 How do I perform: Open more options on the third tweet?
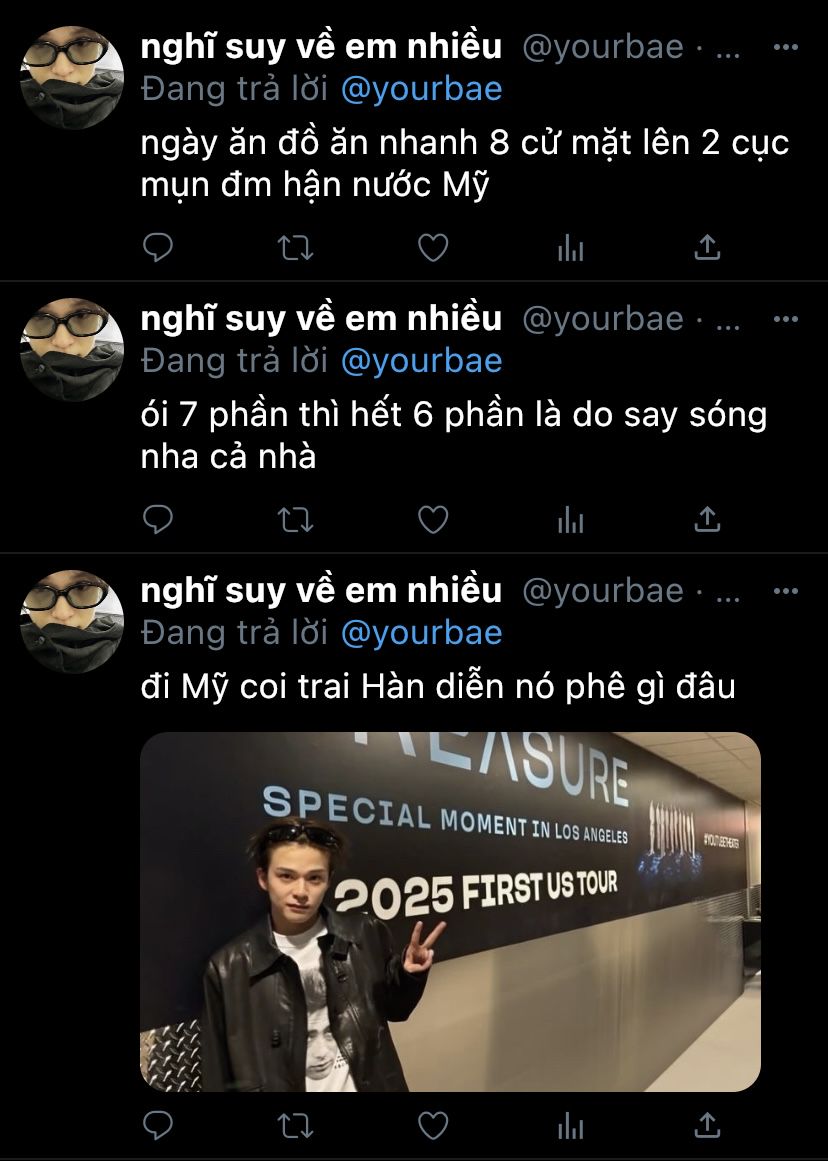coord(786,590)
